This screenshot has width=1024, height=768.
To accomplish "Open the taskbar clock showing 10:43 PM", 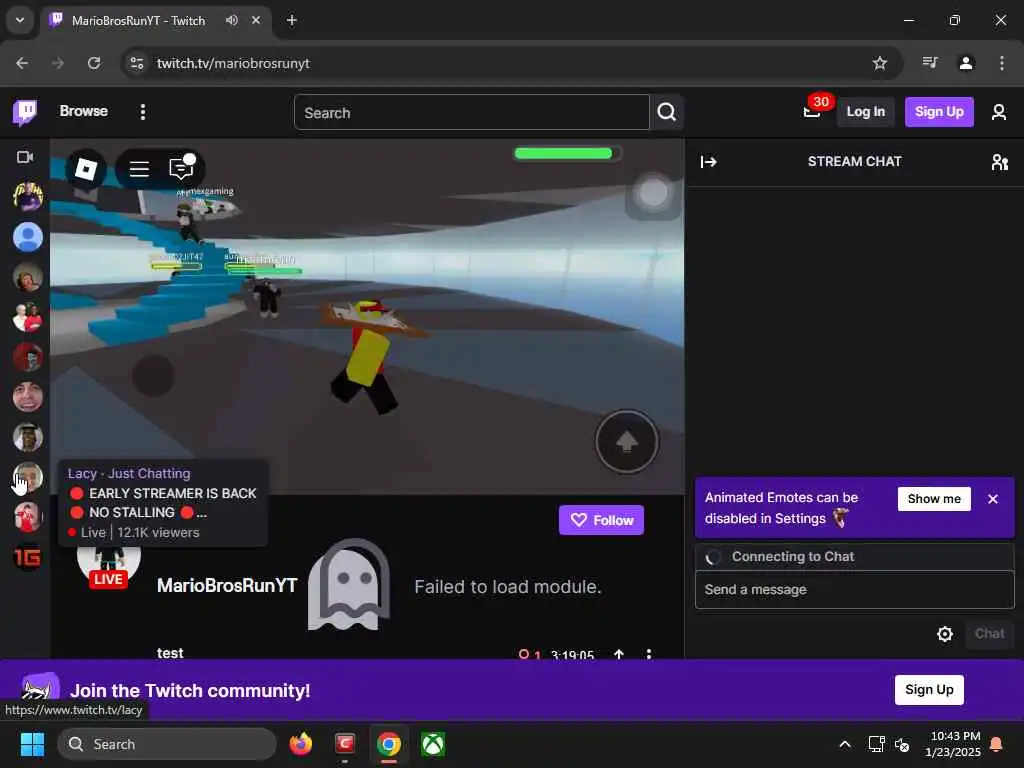I will tap(952, 744).
